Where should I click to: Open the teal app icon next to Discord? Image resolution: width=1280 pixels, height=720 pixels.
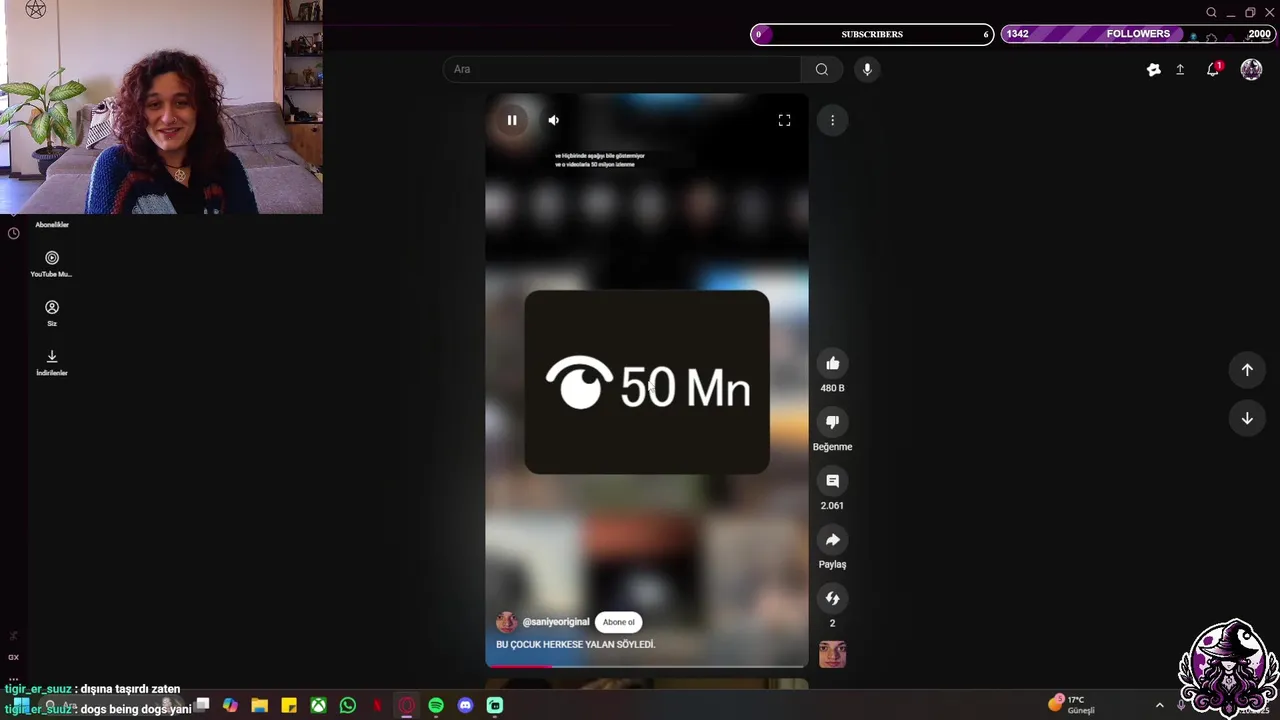coord(495,706)
